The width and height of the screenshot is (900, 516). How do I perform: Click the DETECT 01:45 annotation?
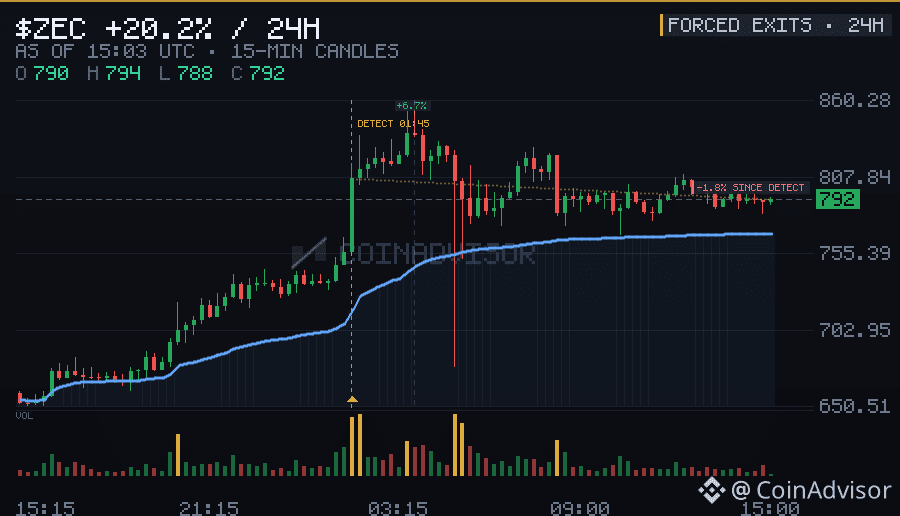pyautogui.click(x=393, y=123)
